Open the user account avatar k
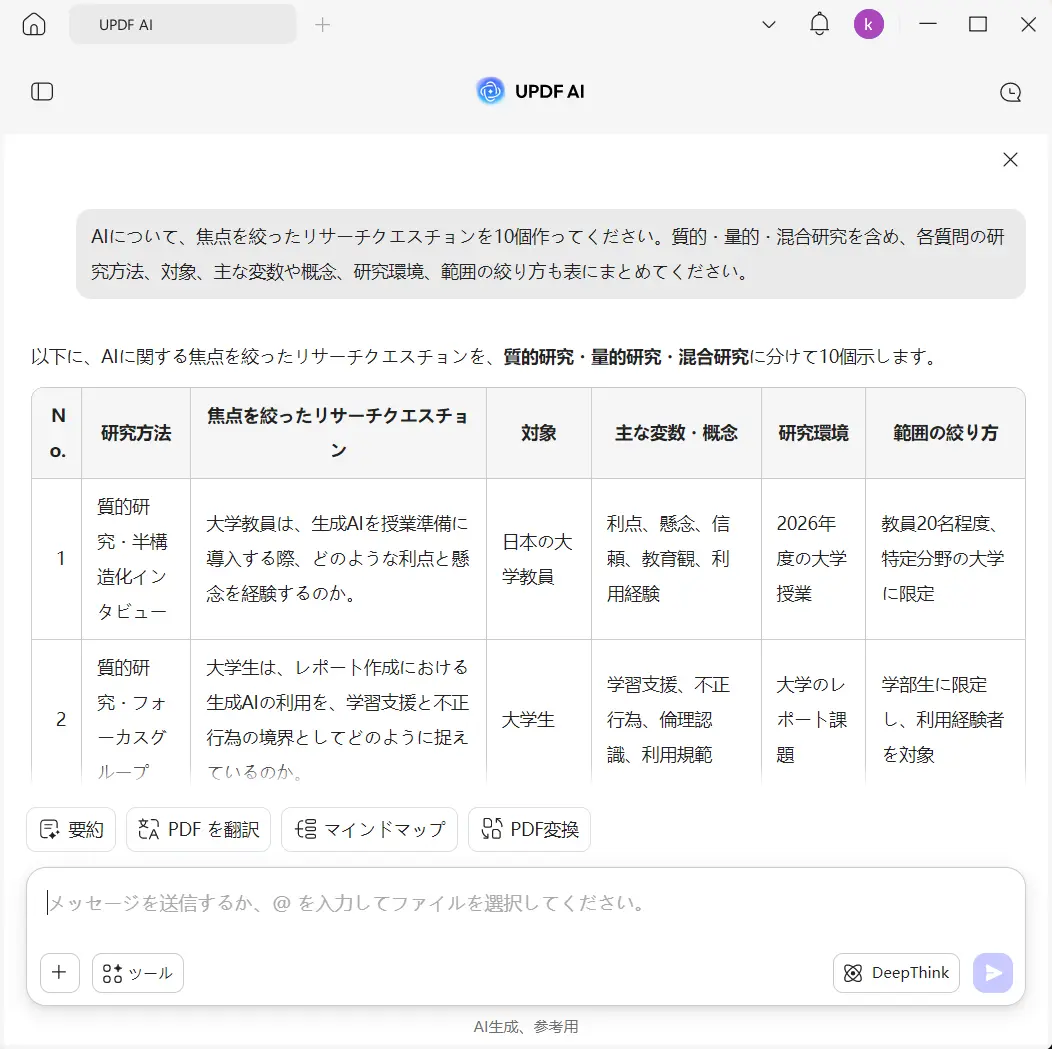 point(868,24)
